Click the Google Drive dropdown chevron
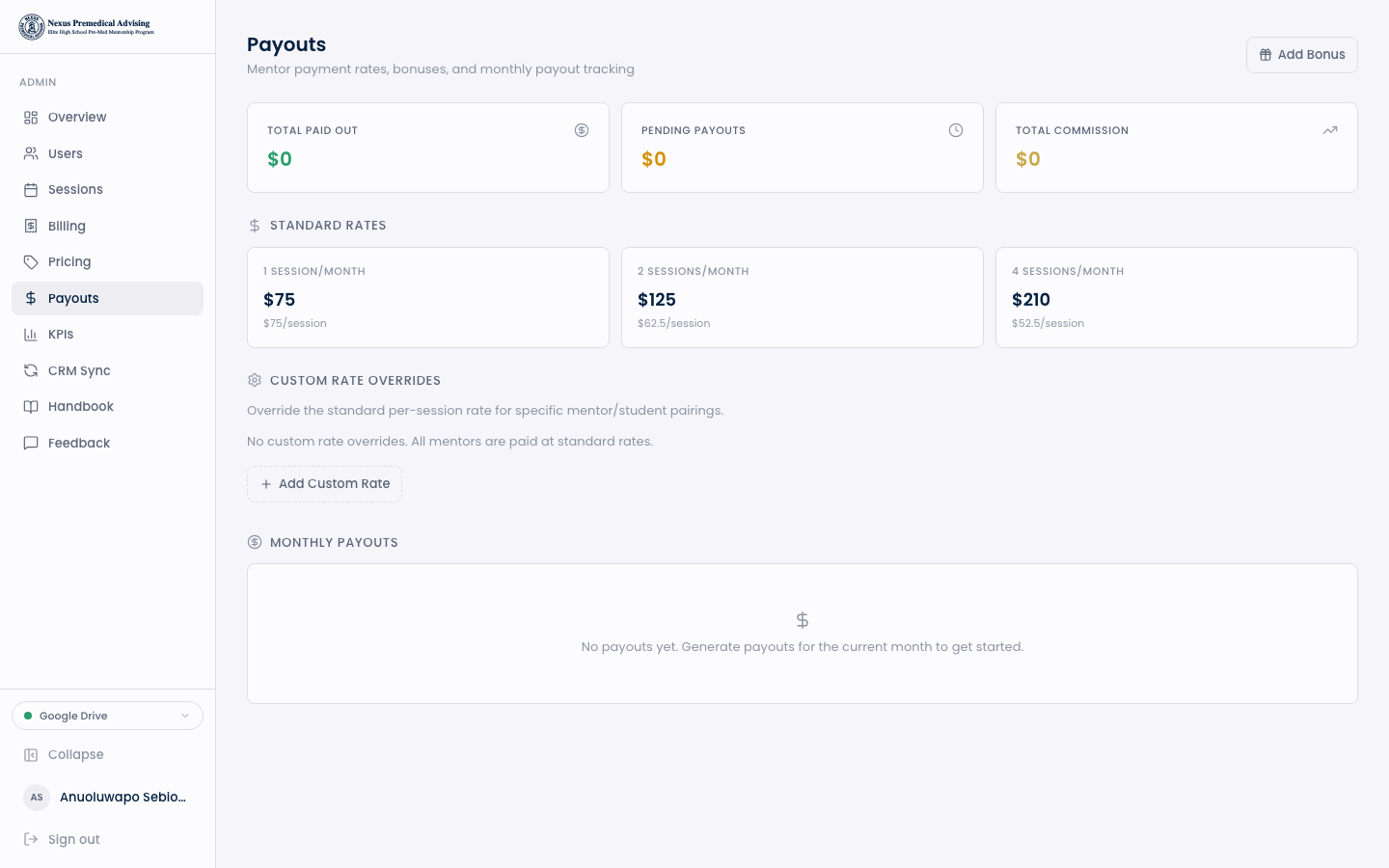Image resolution: width=1389 pixels, height=868 pixels. [x=185, y=716]
